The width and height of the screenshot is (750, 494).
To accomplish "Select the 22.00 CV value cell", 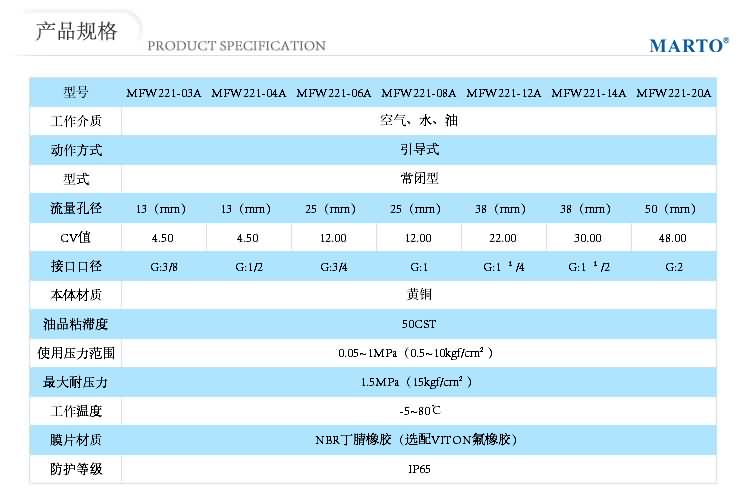I will [x=503, y=238].
